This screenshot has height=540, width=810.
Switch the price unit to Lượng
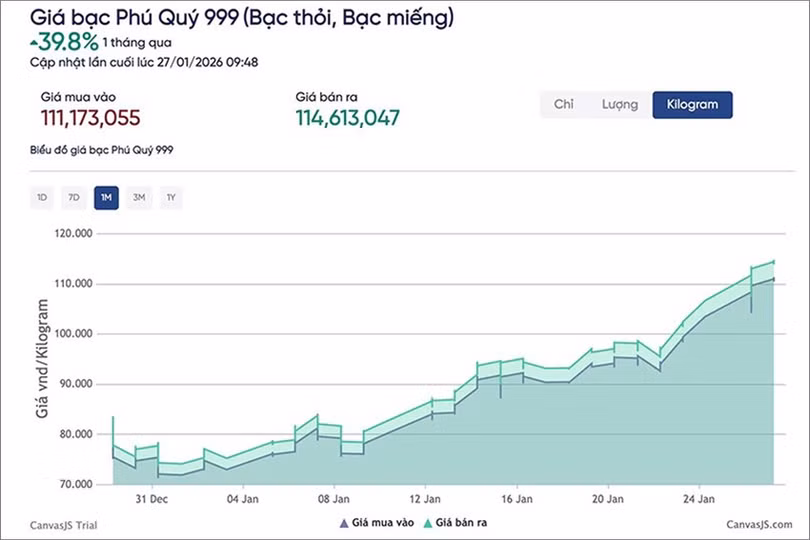619,105
